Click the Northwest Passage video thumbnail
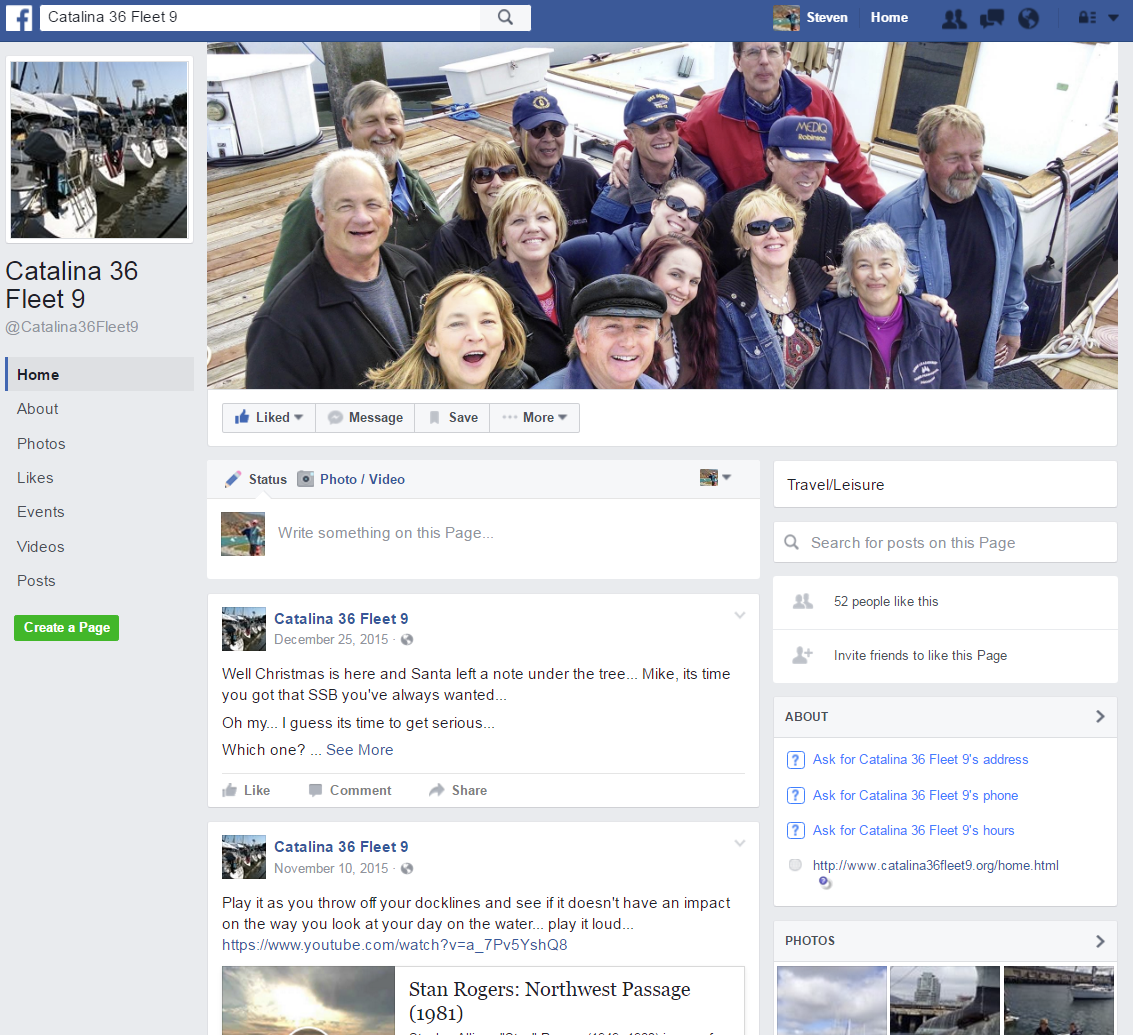This screenshot has width=1133, height=1035. click(309, 1001)
